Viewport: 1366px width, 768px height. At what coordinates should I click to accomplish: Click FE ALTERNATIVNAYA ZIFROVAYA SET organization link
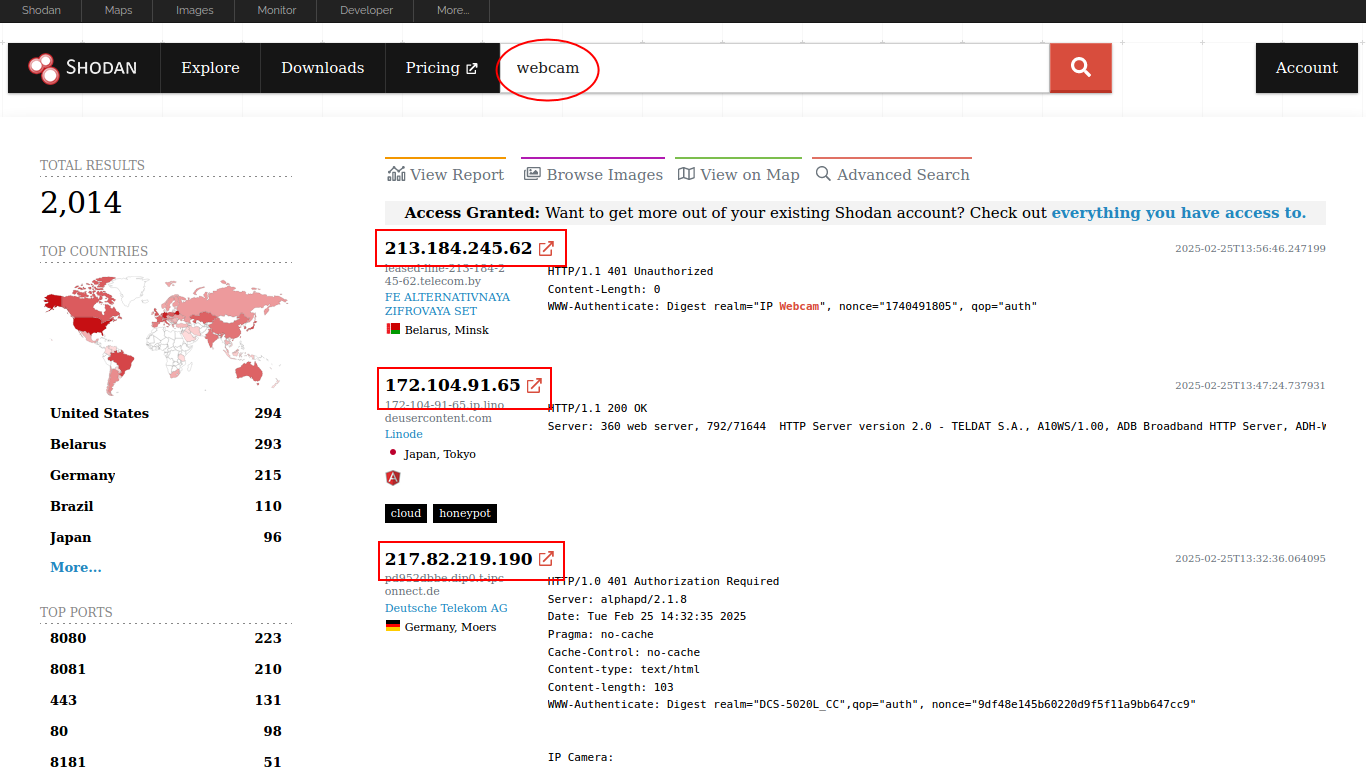coord(447,304)
